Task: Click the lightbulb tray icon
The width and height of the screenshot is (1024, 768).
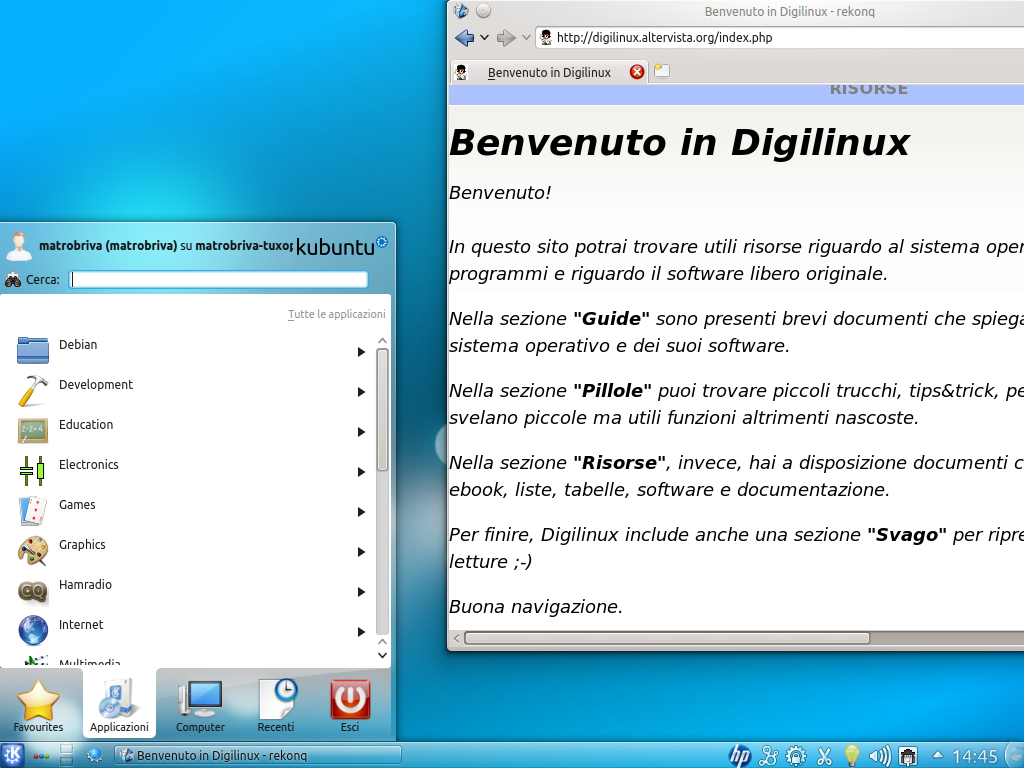Action: click(x=852, y=756)
